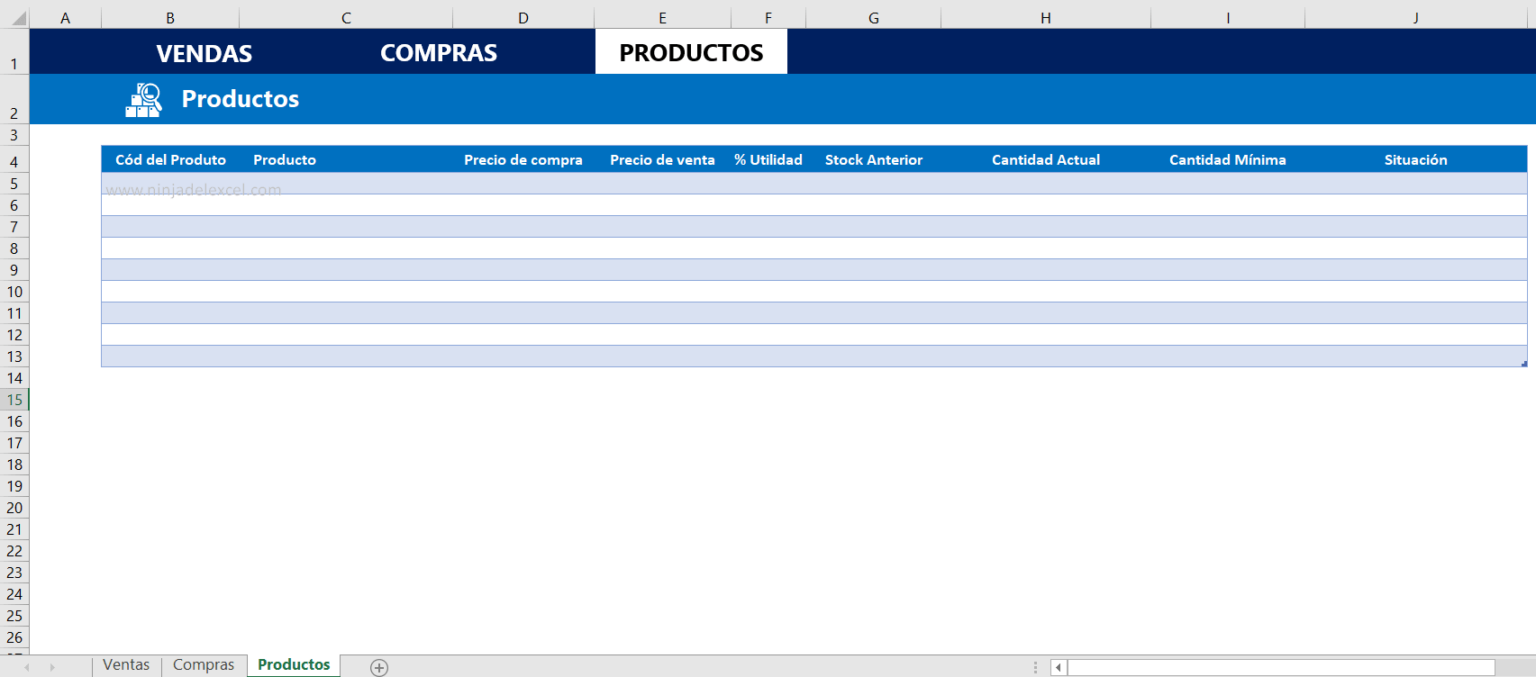Click the three-dot splitter near the scrollbar
Screen dimensions: 1536x677
point(1035,666)
